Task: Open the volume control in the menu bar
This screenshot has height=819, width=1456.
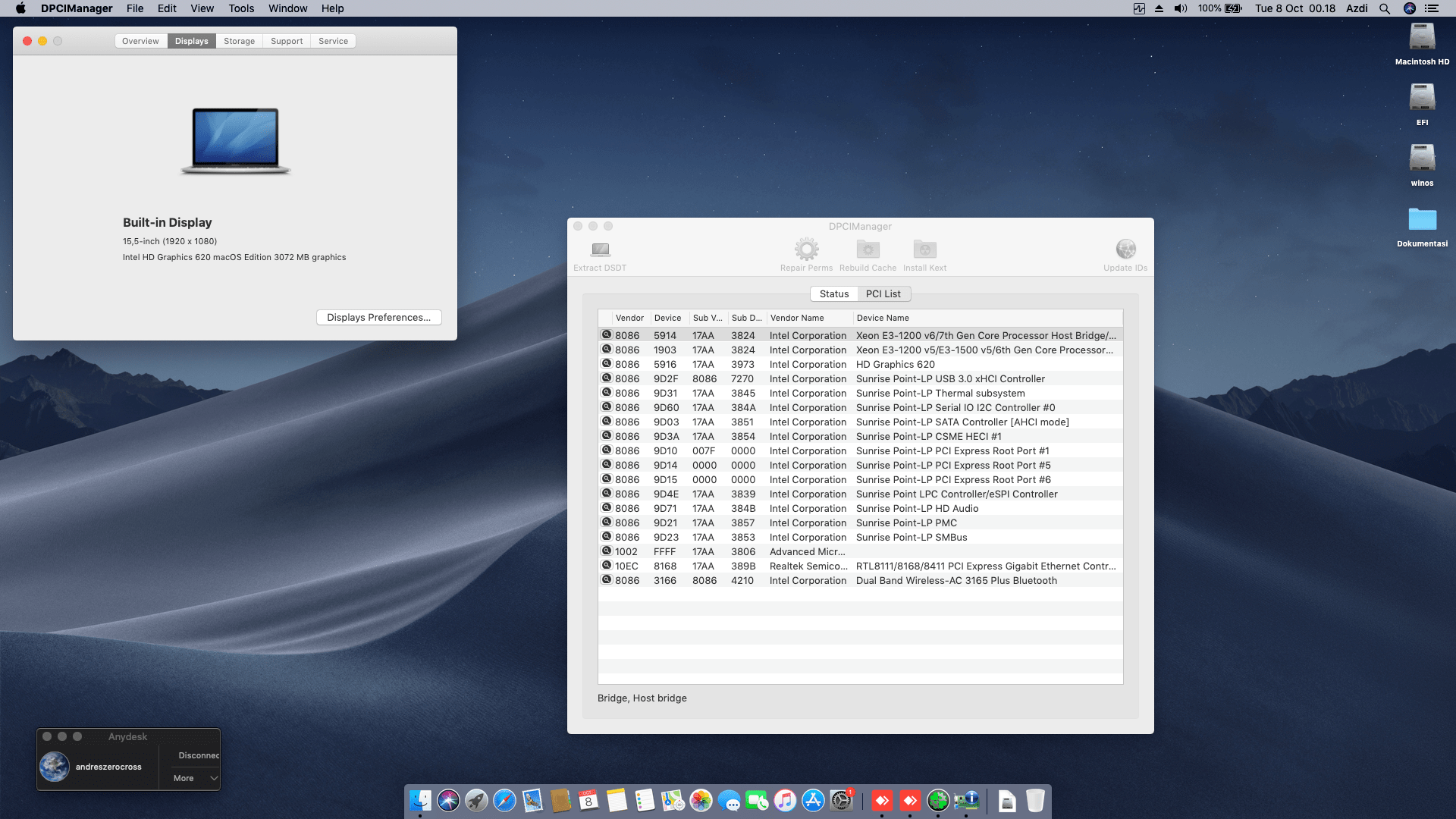Action: click(x=1180, y=8)
